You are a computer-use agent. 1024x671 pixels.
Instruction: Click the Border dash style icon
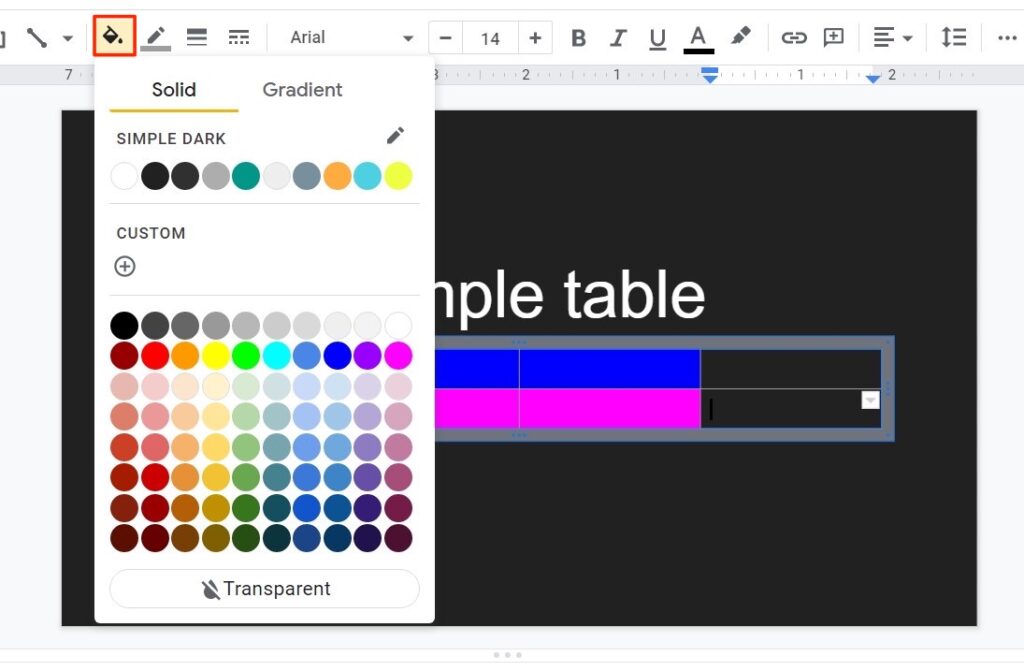(238, 37)
